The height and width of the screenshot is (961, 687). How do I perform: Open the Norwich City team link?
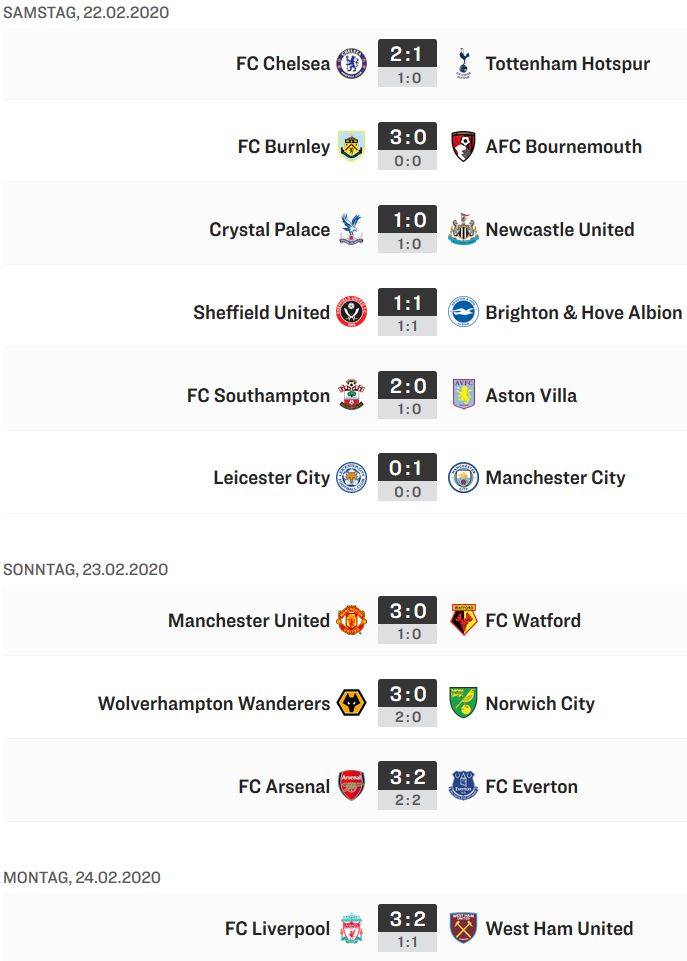click(x=540, y=703)
